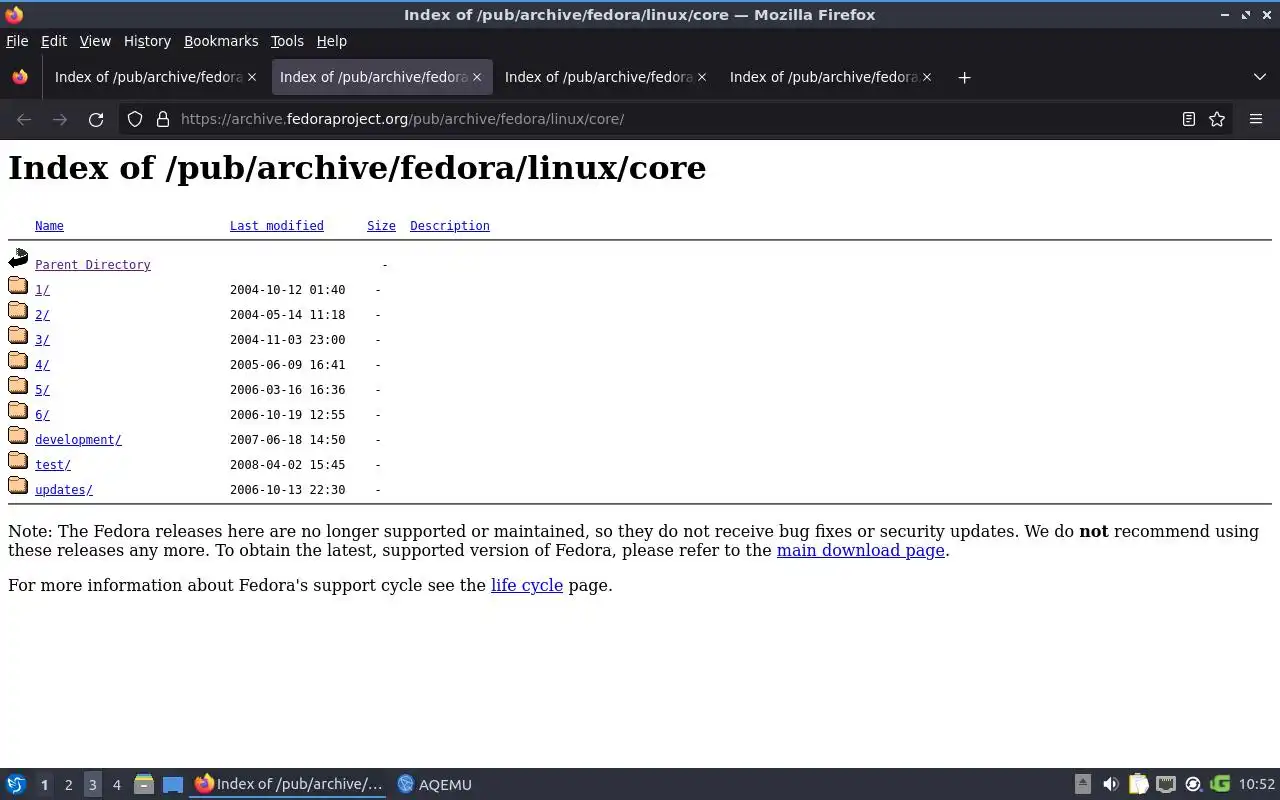The height and width of the screenshot is (800, 1280).
Task: Open the 4/ directory link
Action: coord(42,365)
